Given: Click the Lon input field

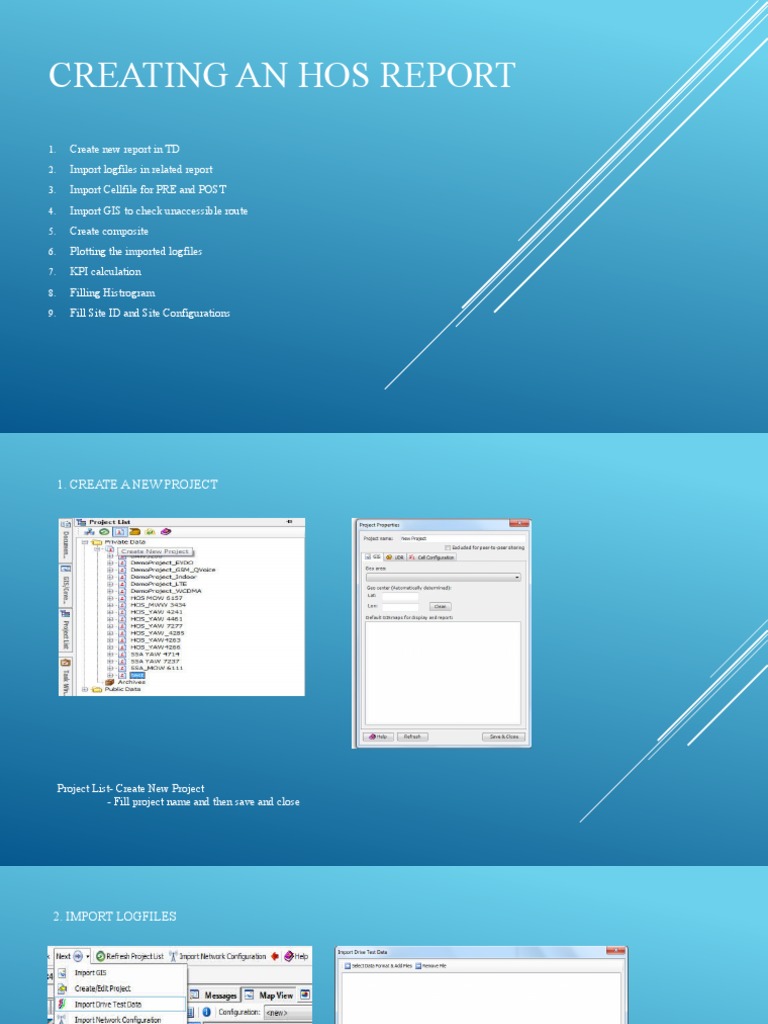Looking at the screenshot, I should pos(400,607).
